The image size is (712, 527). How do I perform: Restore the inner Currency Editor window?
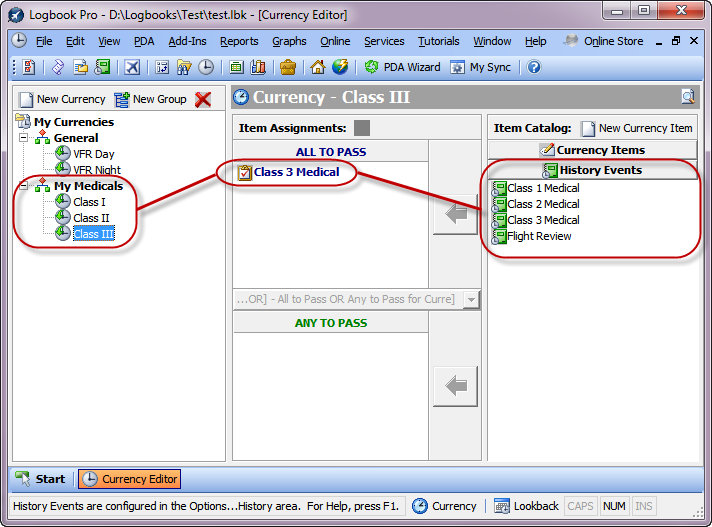(676, 41)
